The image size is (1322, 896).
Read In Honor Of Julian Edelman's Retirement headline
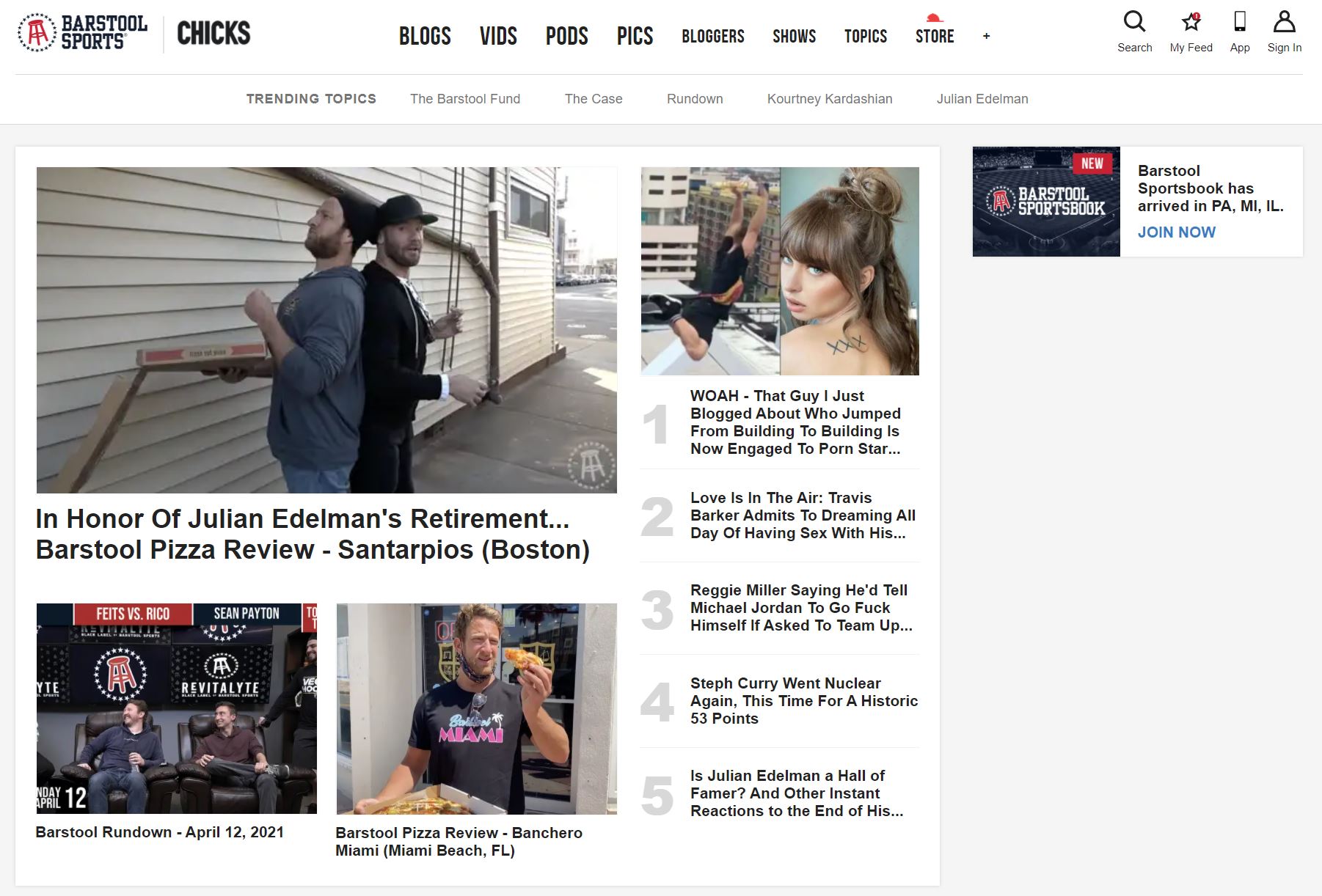coord(313,534)
